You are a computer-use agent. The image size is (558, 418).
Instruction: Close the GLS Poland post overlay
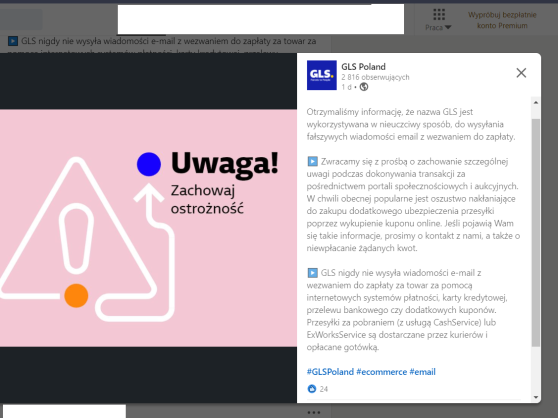[x=521, y=73]
